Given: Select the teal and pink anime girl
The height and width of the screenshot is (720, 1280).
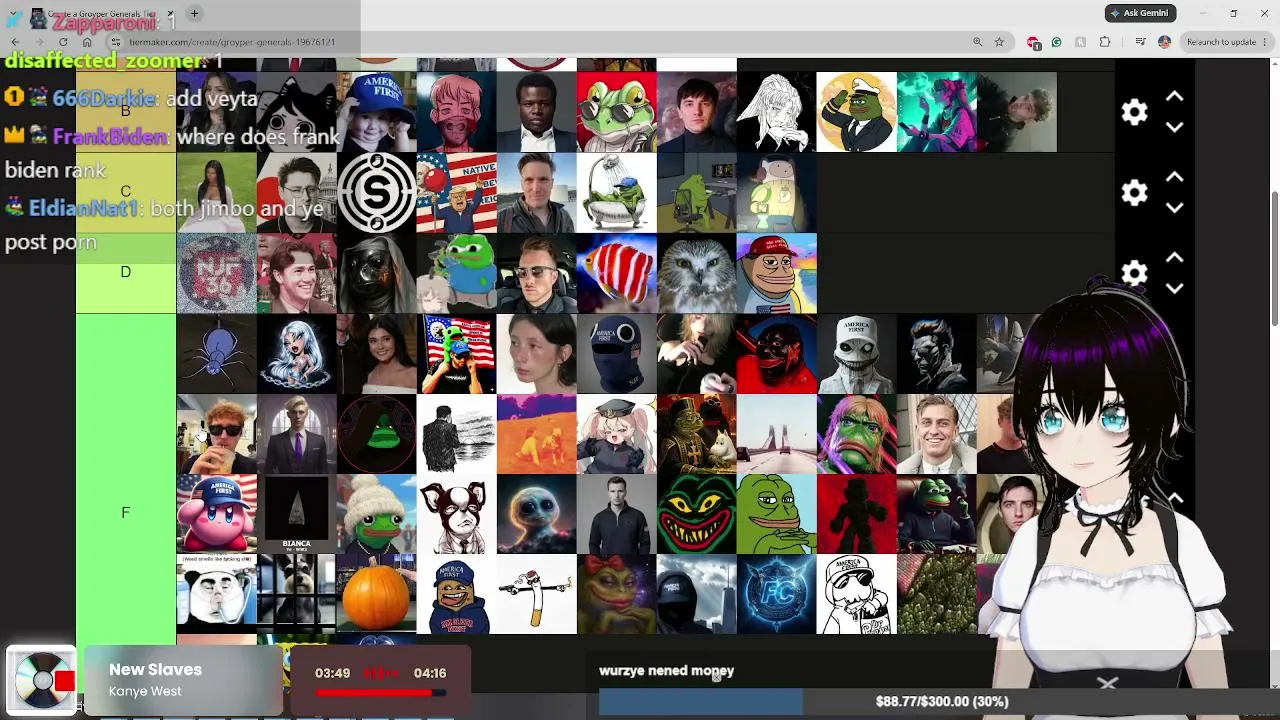Looking at the screenshot, I should point(937,112).
